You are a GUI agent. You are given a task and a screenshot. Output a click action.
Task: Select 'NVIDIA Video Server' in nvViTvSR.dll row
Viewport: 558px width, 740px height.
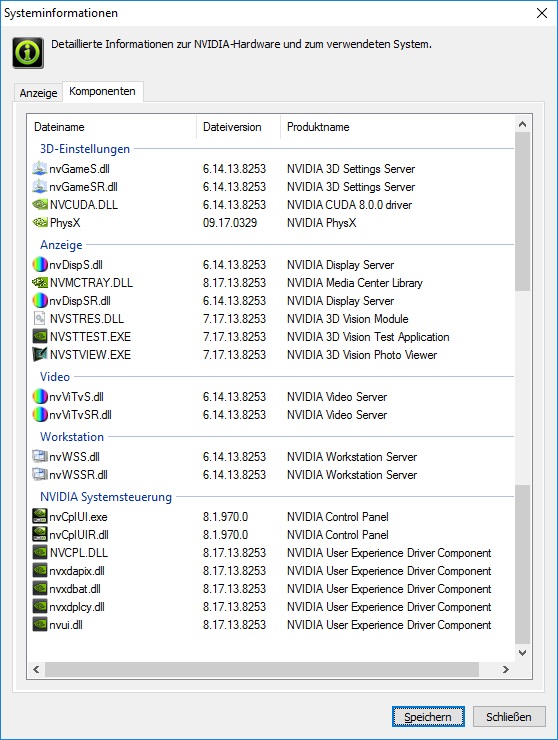[x=337, y=415]
